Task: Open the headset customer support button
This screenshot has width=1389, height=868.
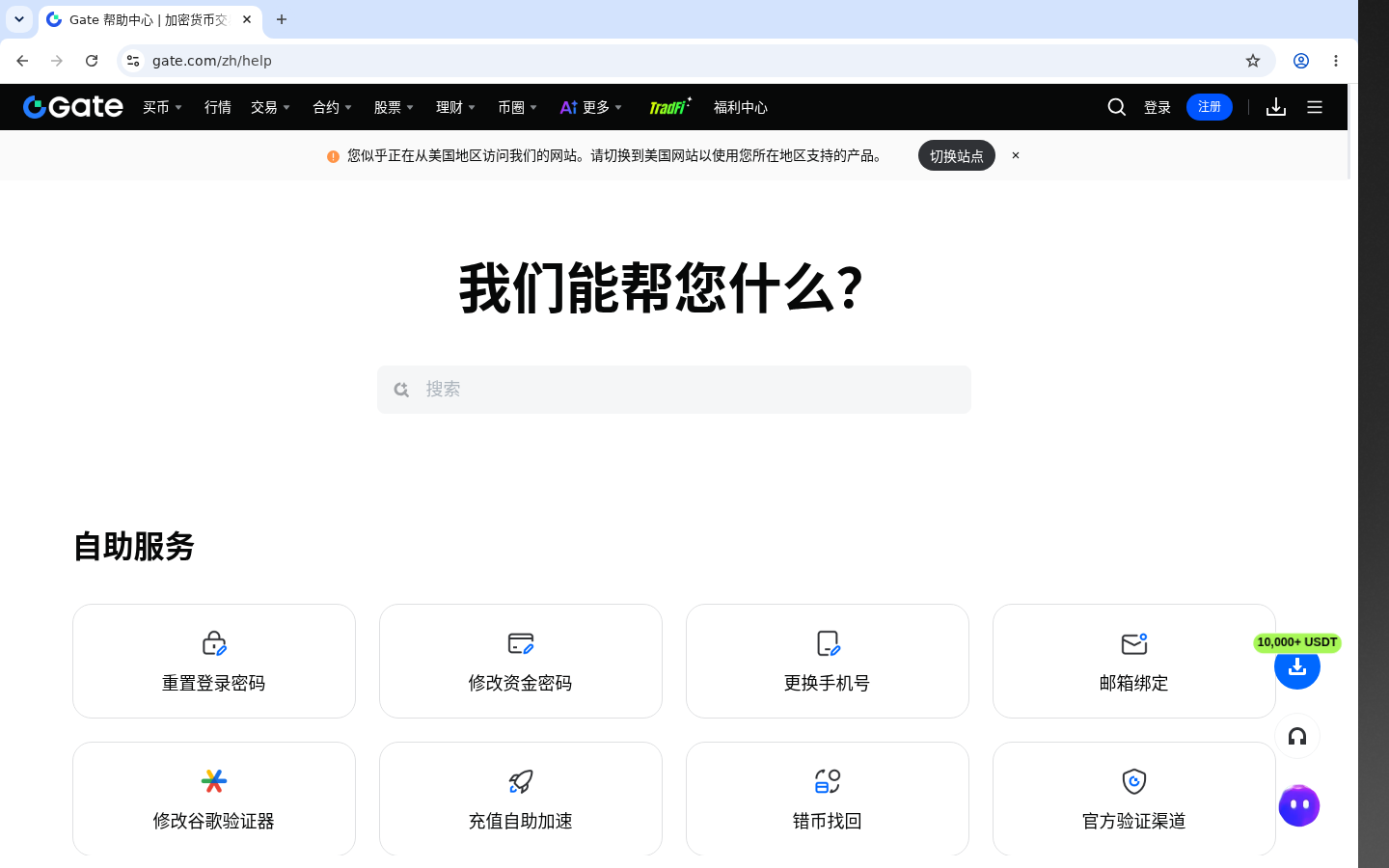Action: pyautogui.click(x=1297, y=737)
